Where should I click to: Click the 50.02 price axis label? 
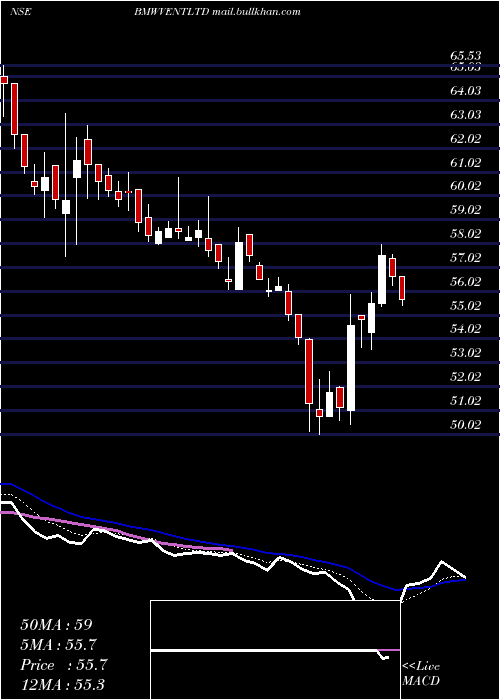[466, 424]
